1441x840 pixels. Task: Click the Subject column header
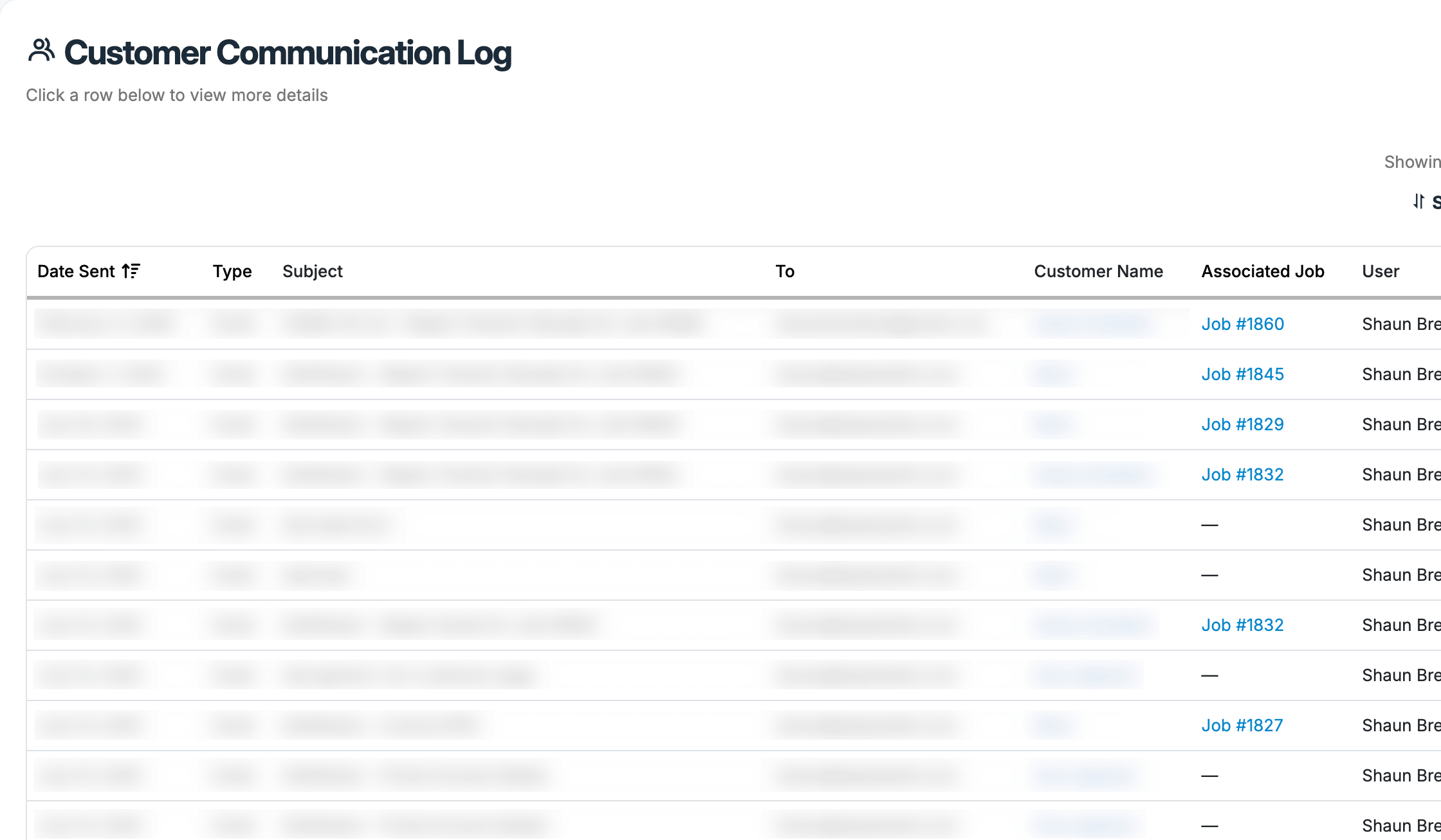312,271
